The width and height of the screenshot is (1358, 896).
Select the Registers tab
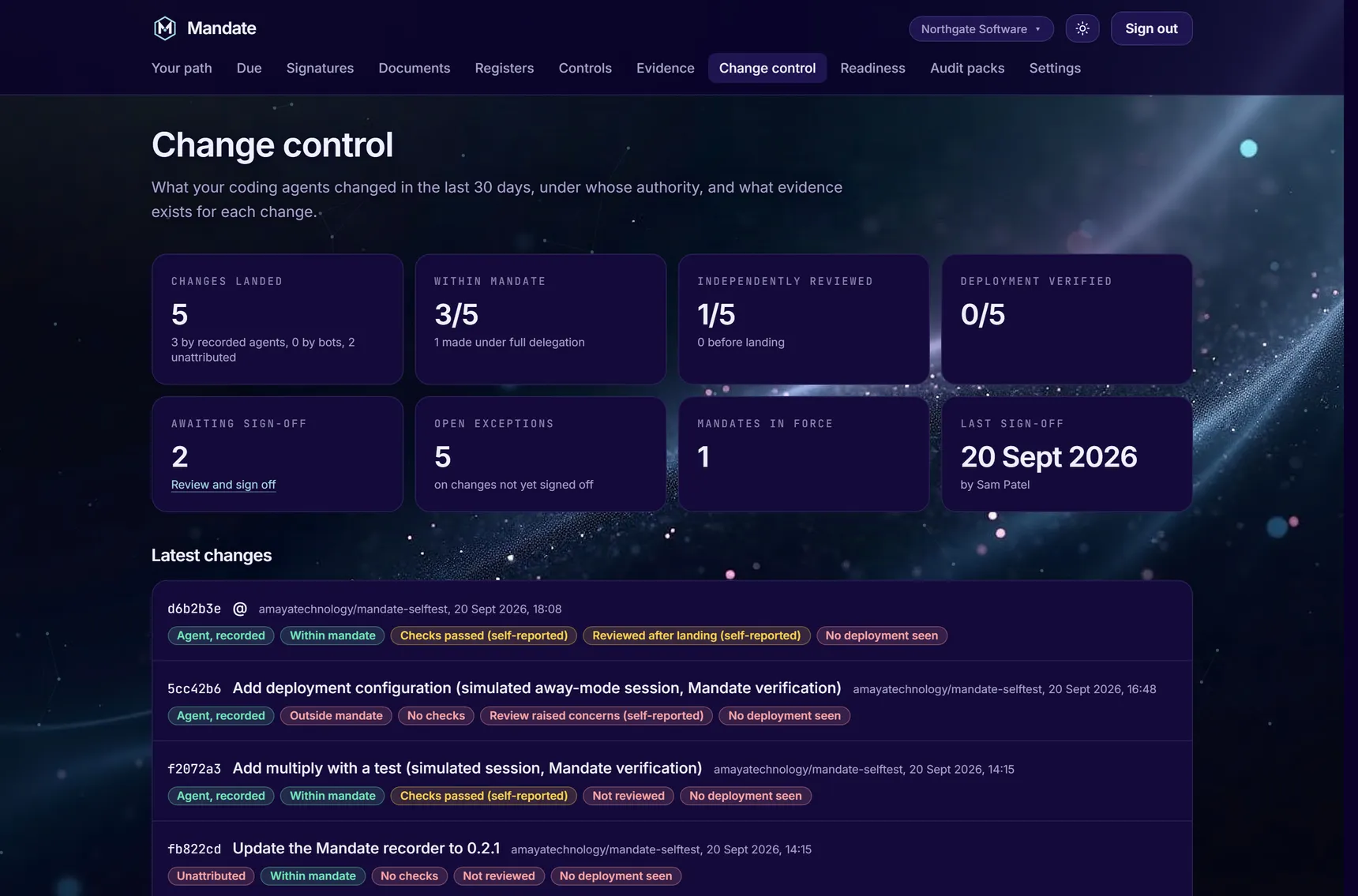click(x=505, y=68)
